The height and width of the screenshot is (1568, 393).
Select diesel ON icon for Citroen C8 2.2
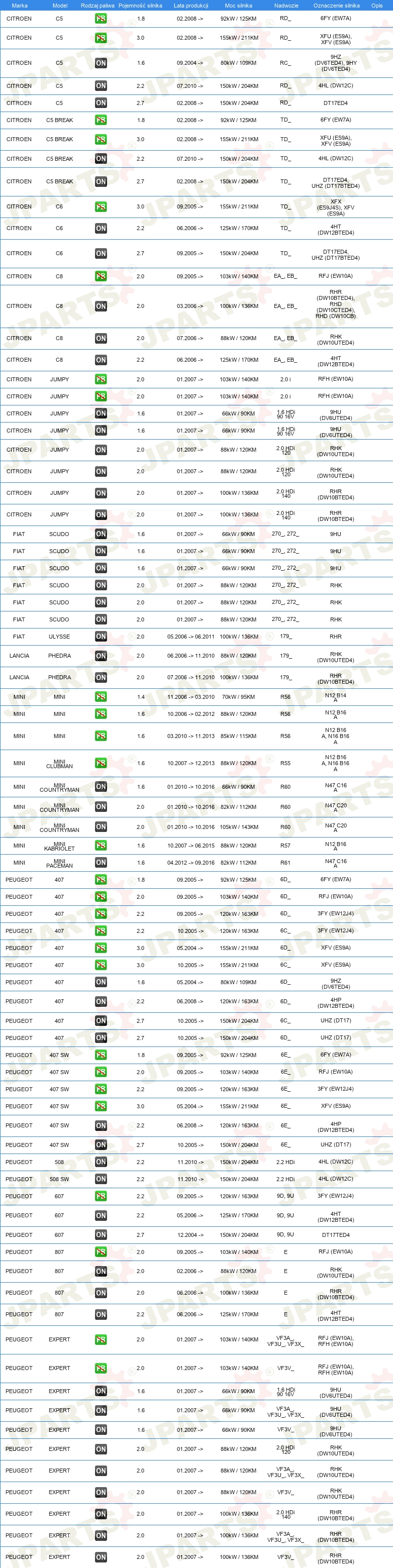101,360
